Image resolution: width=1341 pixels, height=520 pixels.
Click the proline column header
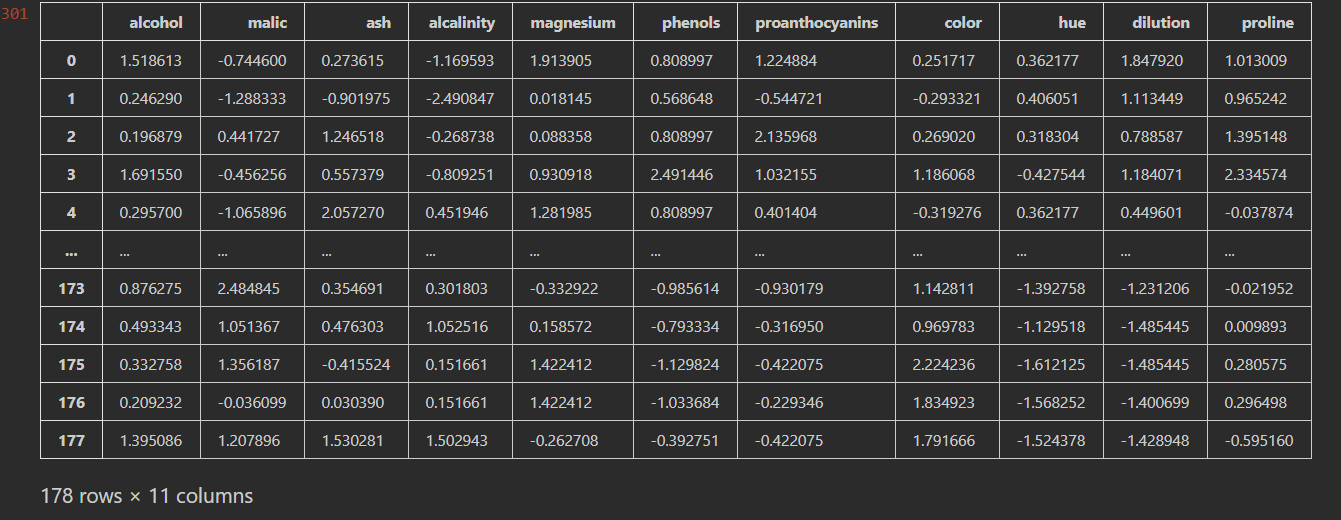1268,22
